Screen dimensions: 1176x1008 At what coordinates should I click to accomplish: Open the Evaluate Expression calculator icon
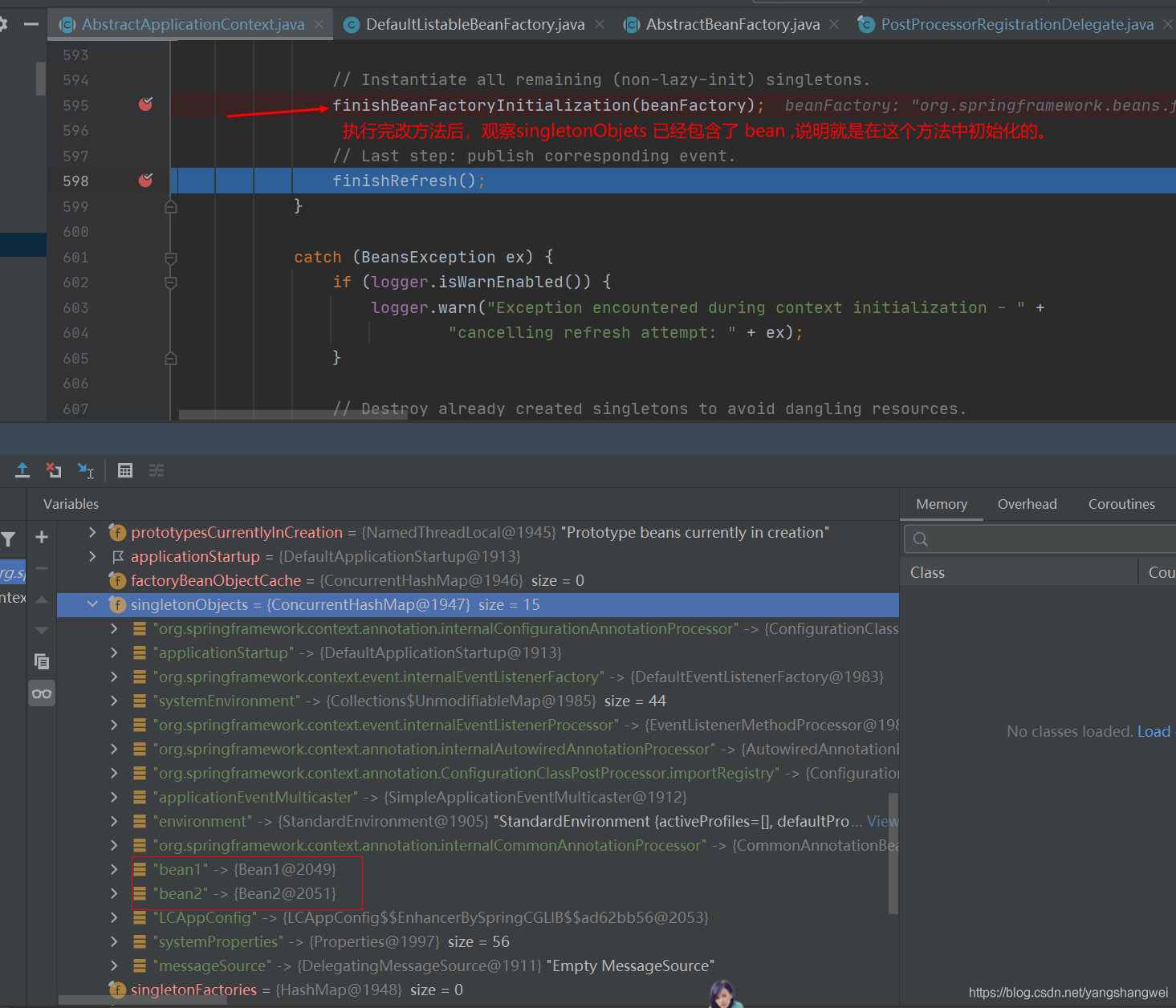pyautogui.click(x=125, y=470)
